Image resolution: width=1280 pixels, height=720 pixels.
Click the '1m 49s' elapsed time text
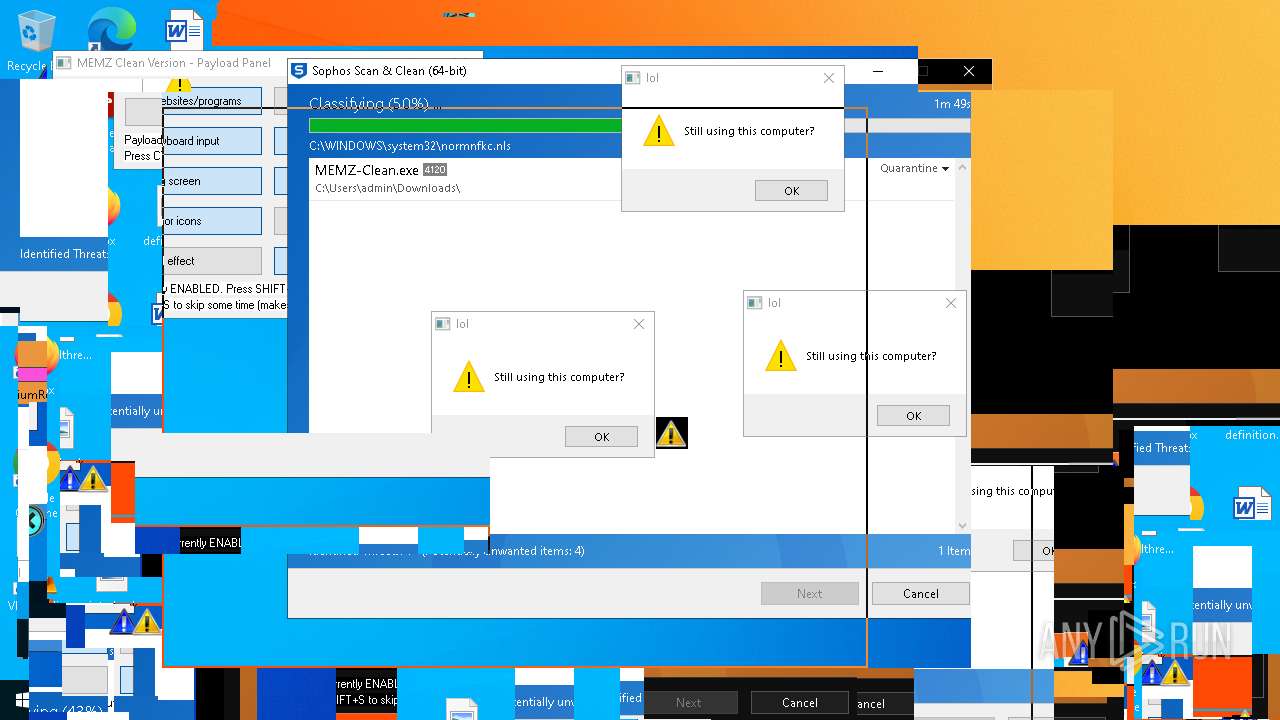point(951,104)
